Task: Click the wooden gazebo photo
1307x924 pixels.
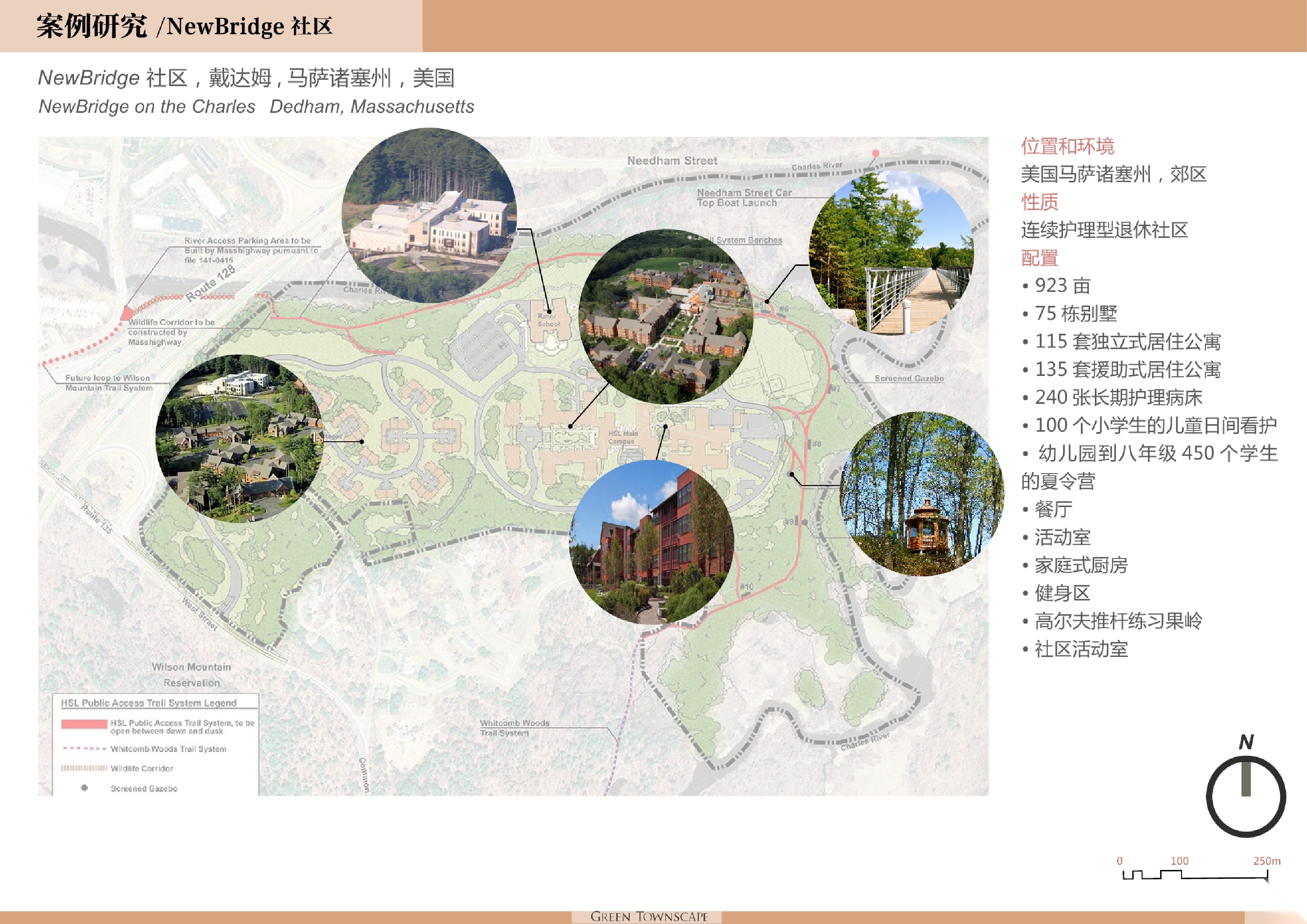Action: point(922,494)
